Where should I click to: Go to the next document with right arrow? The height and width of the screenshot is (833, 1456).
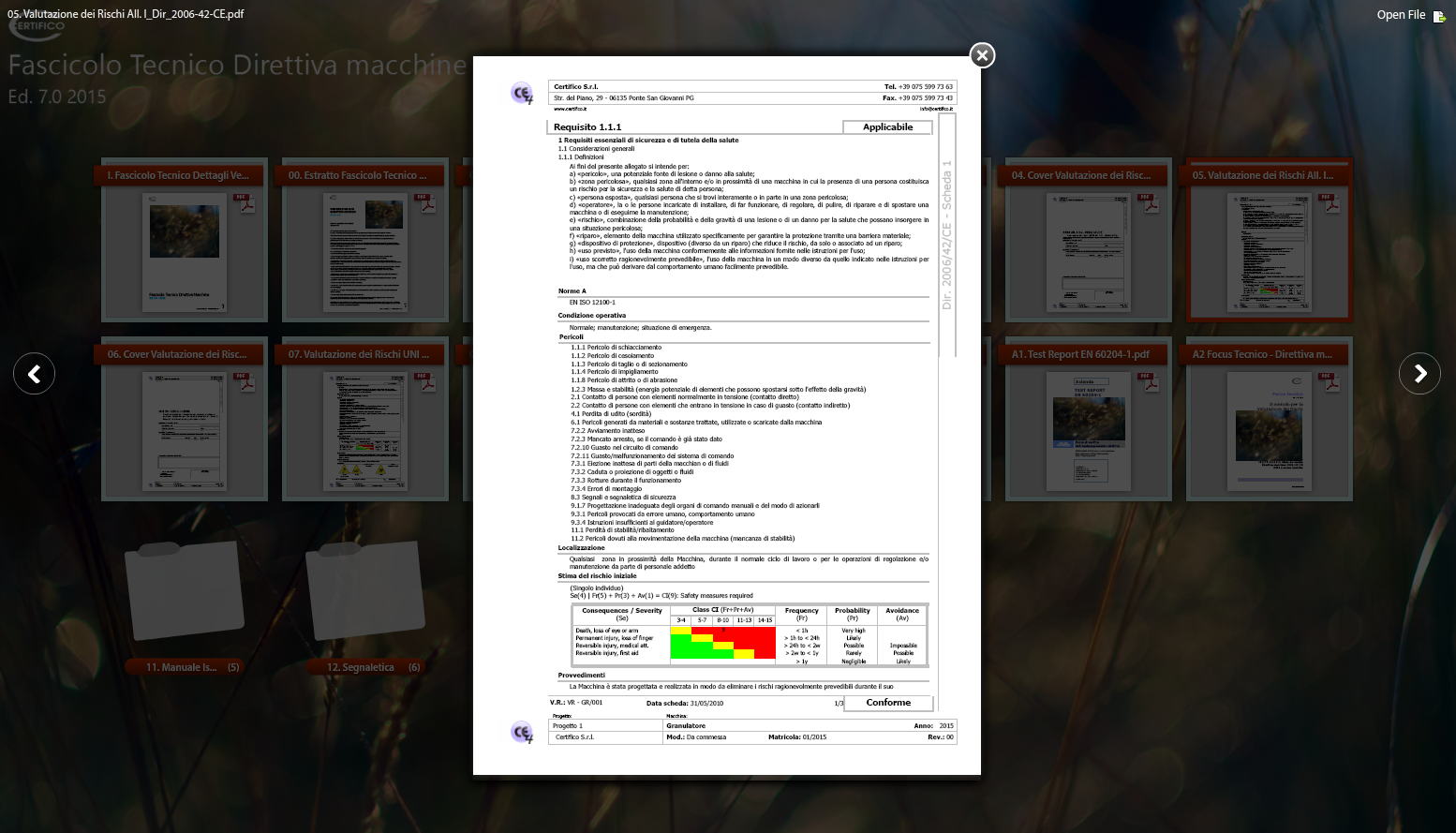point(1419,374)
